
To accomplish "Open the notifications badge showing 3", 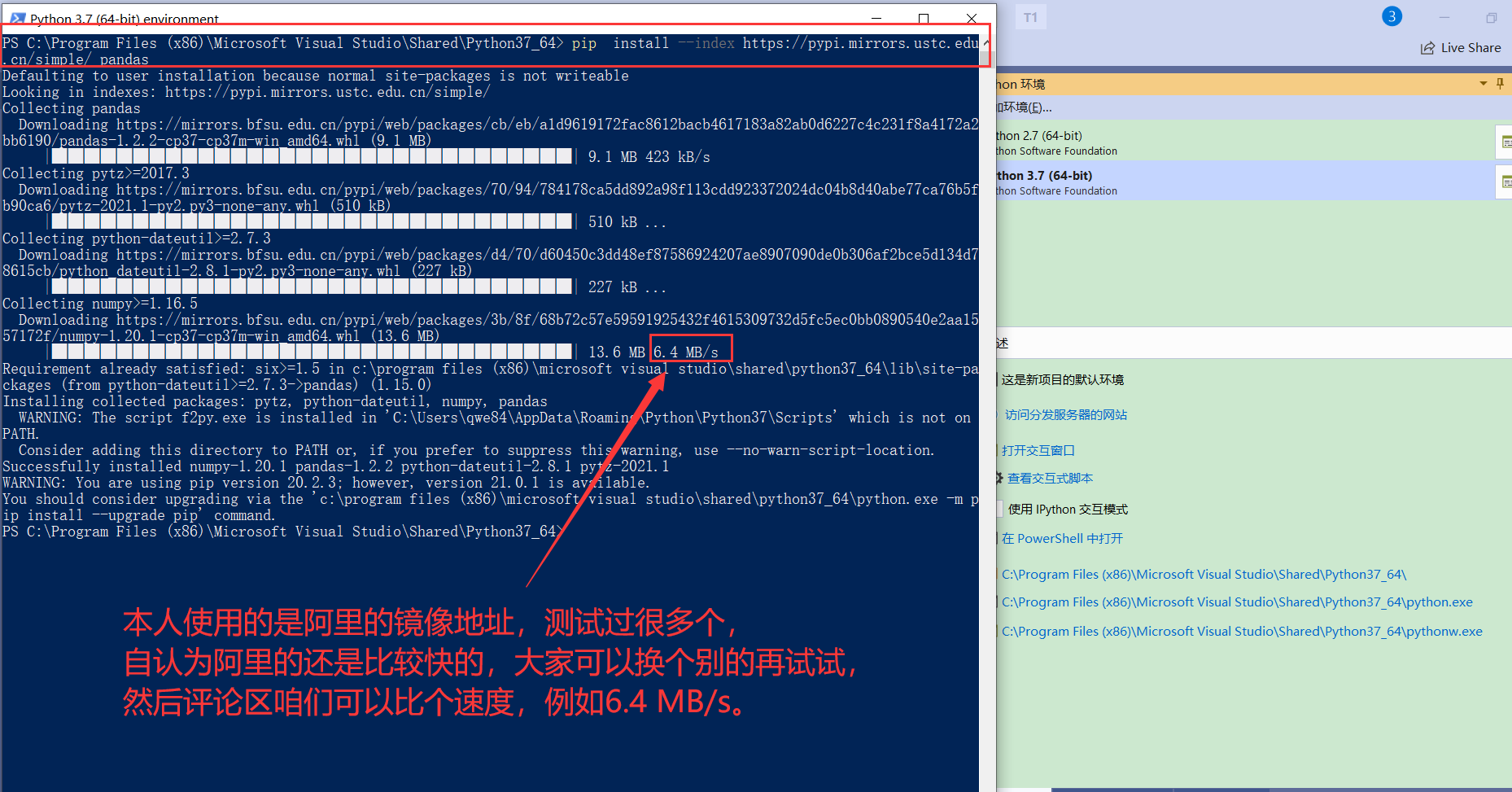I will coord(1392,16).
